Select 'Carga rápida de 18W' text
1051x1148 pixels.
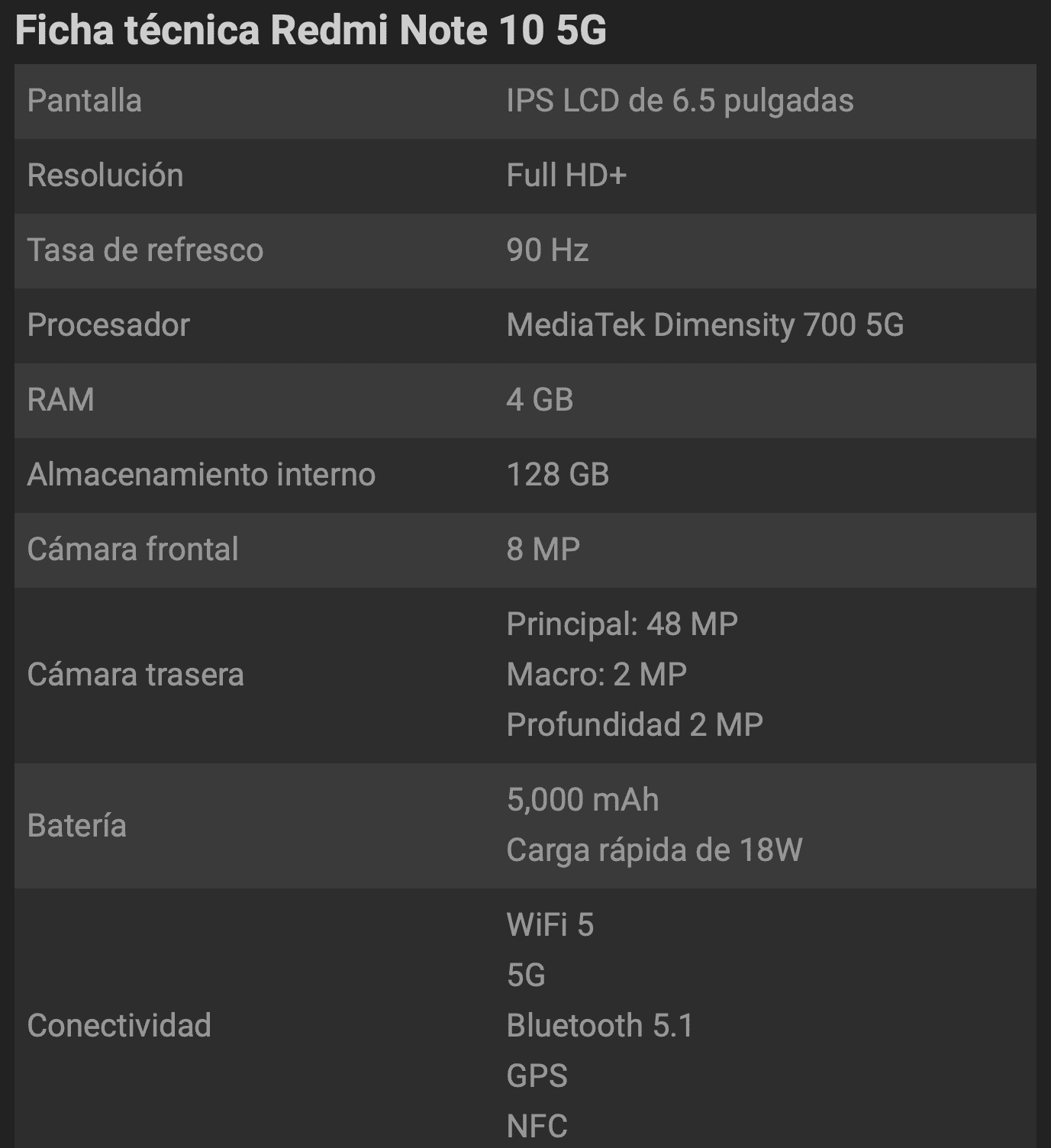click(654, 850)
